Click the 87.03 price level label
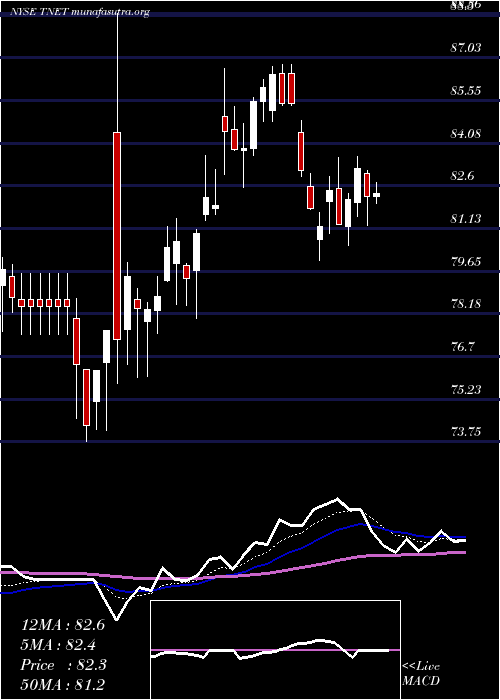Viewport: 500px width, 700px height. pos(466,47)
